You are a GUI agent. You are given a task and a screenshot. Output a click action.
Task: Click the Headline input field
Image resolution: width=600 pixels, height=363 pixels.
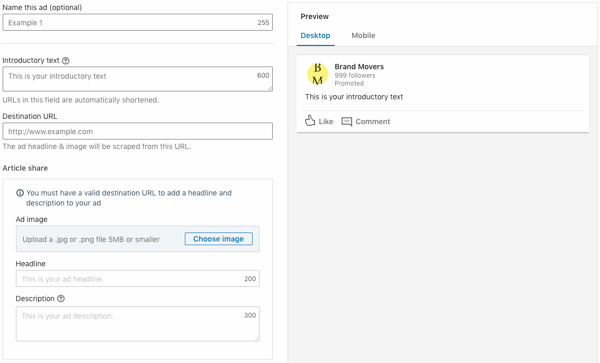tap(138, 279)
